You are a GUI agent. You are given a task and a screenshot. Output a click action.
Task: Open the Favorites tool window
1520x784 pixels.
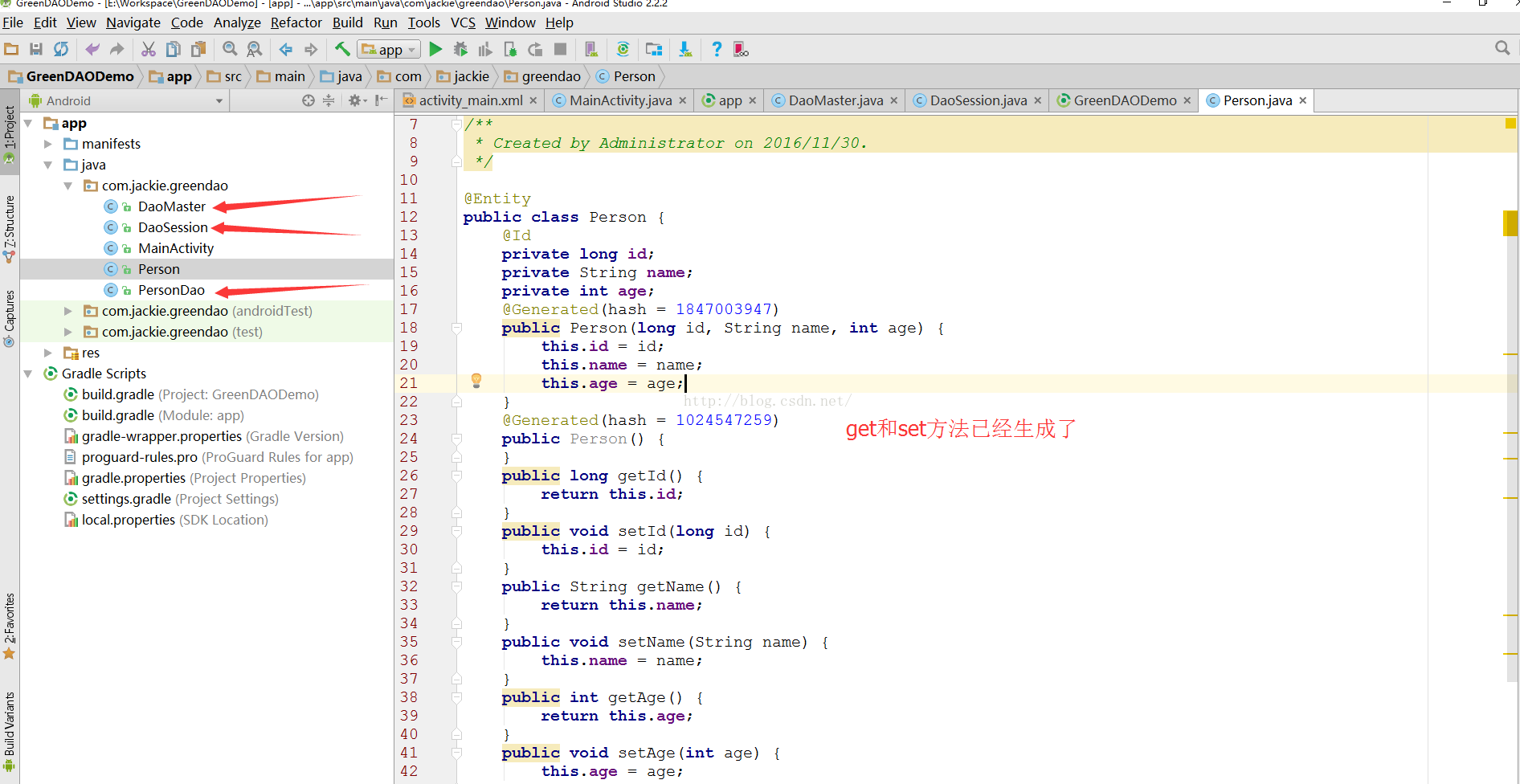pyautogui.click(x=10, y=626)
